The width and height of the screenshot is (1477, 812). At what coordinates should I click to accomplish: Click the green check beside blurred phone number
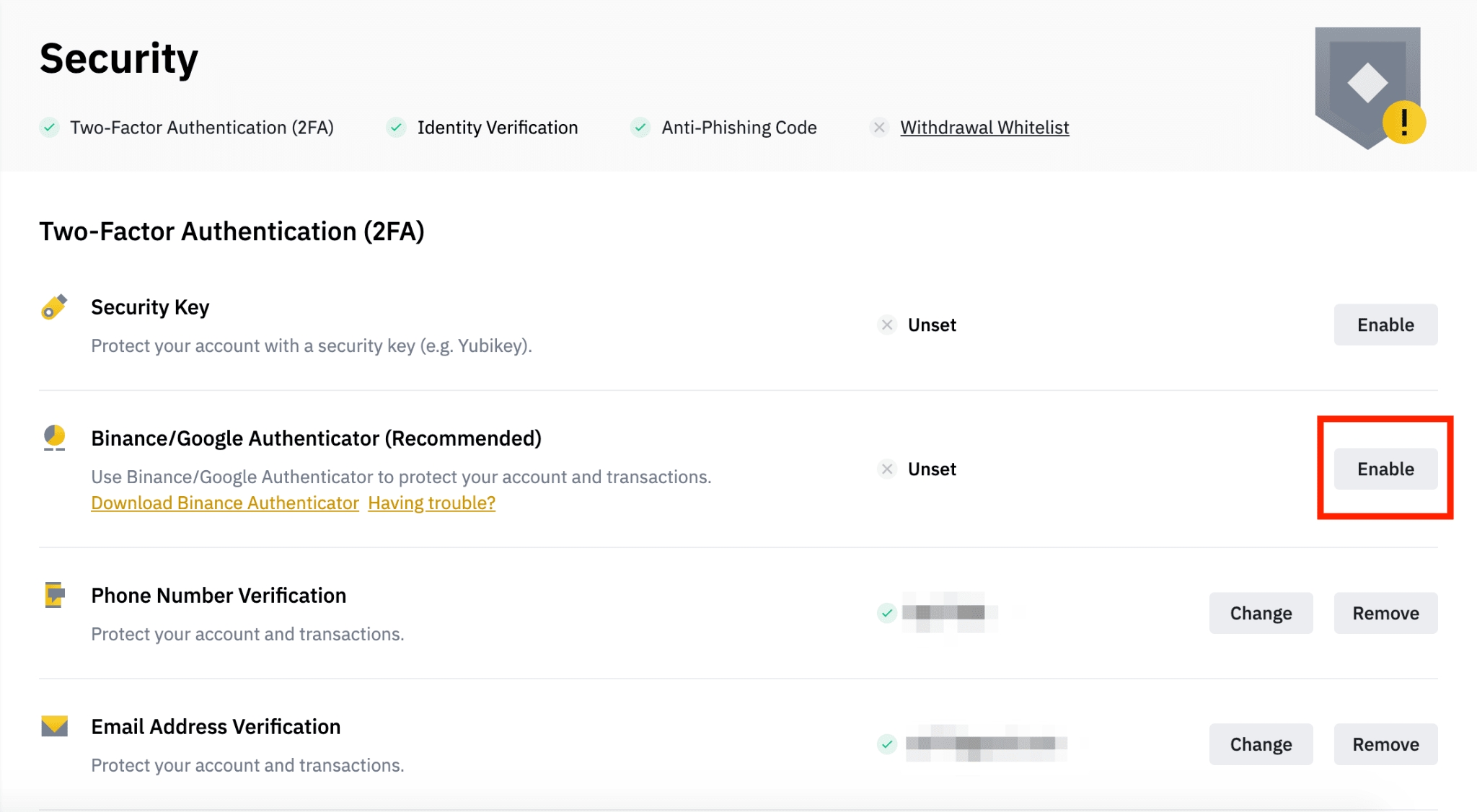tap(887, 613)
